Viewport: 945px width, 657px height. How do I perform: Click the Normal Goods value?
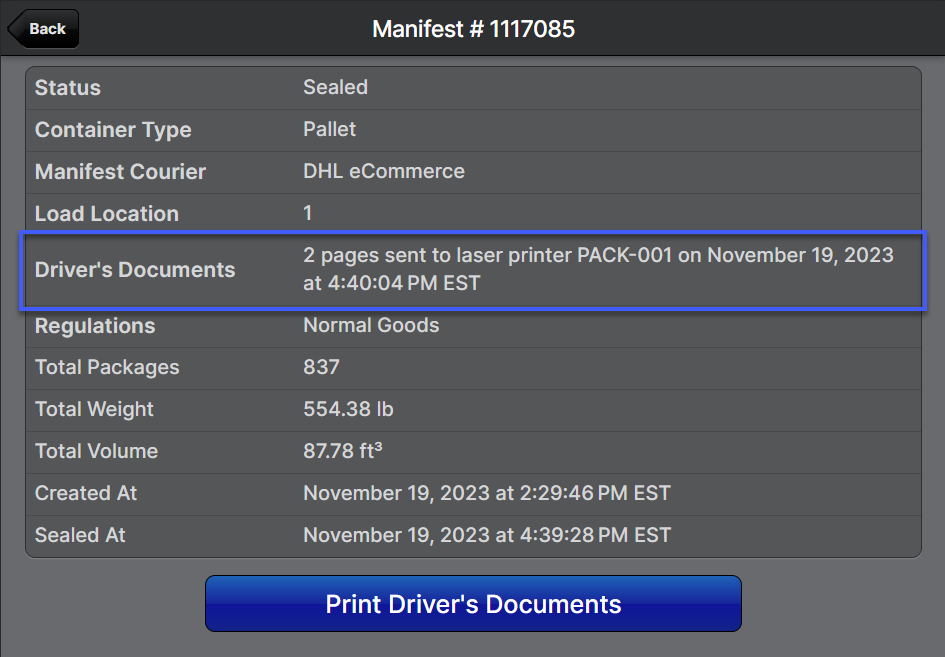point(371,326)
